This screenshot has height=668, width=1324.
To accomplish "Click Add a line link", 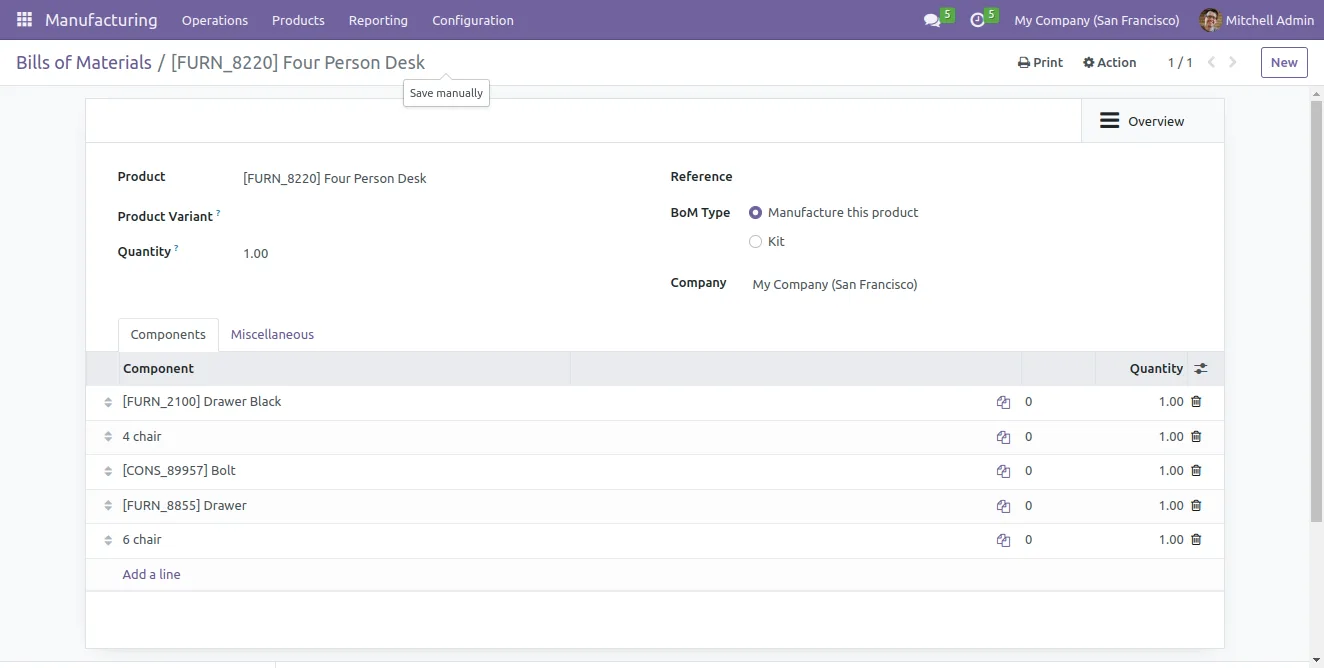I will pyautogui.click(x=151, y=575).
